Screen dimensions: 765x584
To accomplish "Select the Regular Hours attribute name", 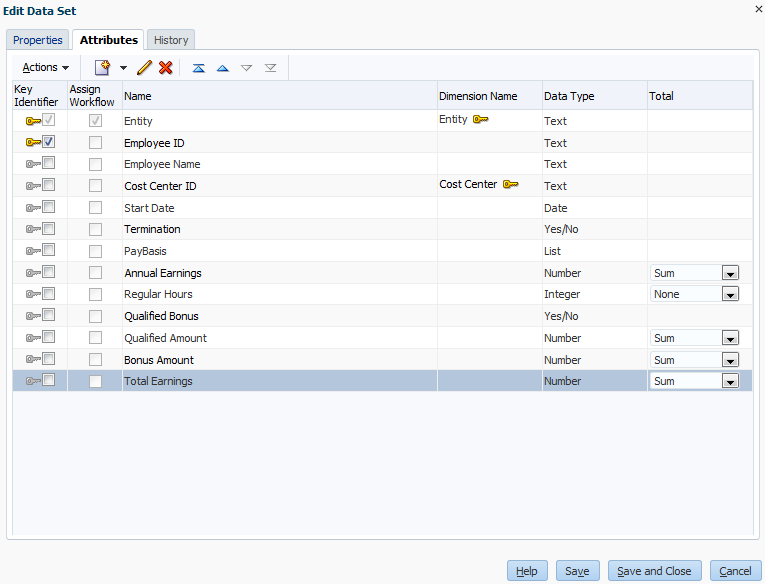I will tap(158, 294).
